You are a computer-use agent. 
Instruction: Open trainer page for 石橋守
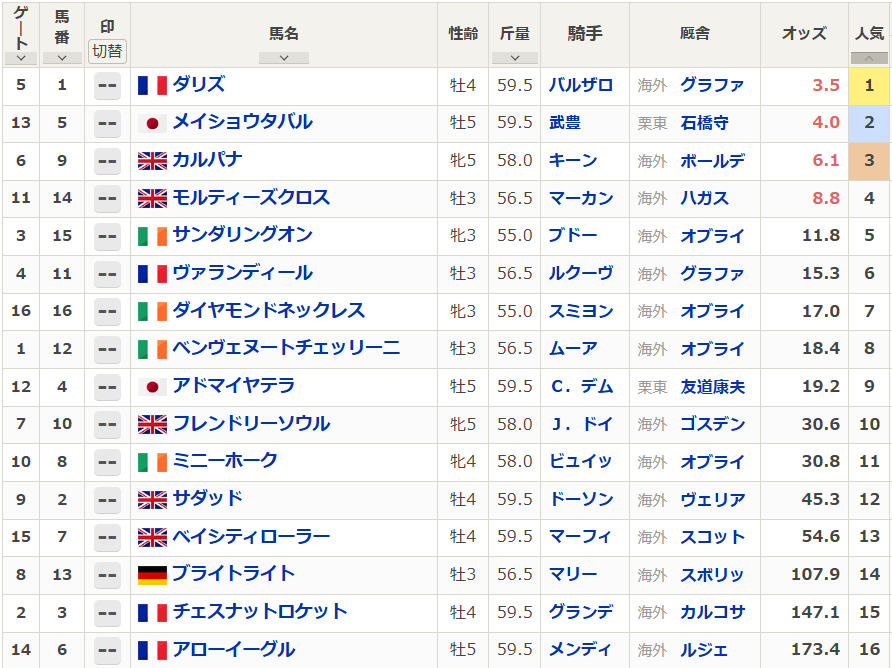[x=705, y=123]
